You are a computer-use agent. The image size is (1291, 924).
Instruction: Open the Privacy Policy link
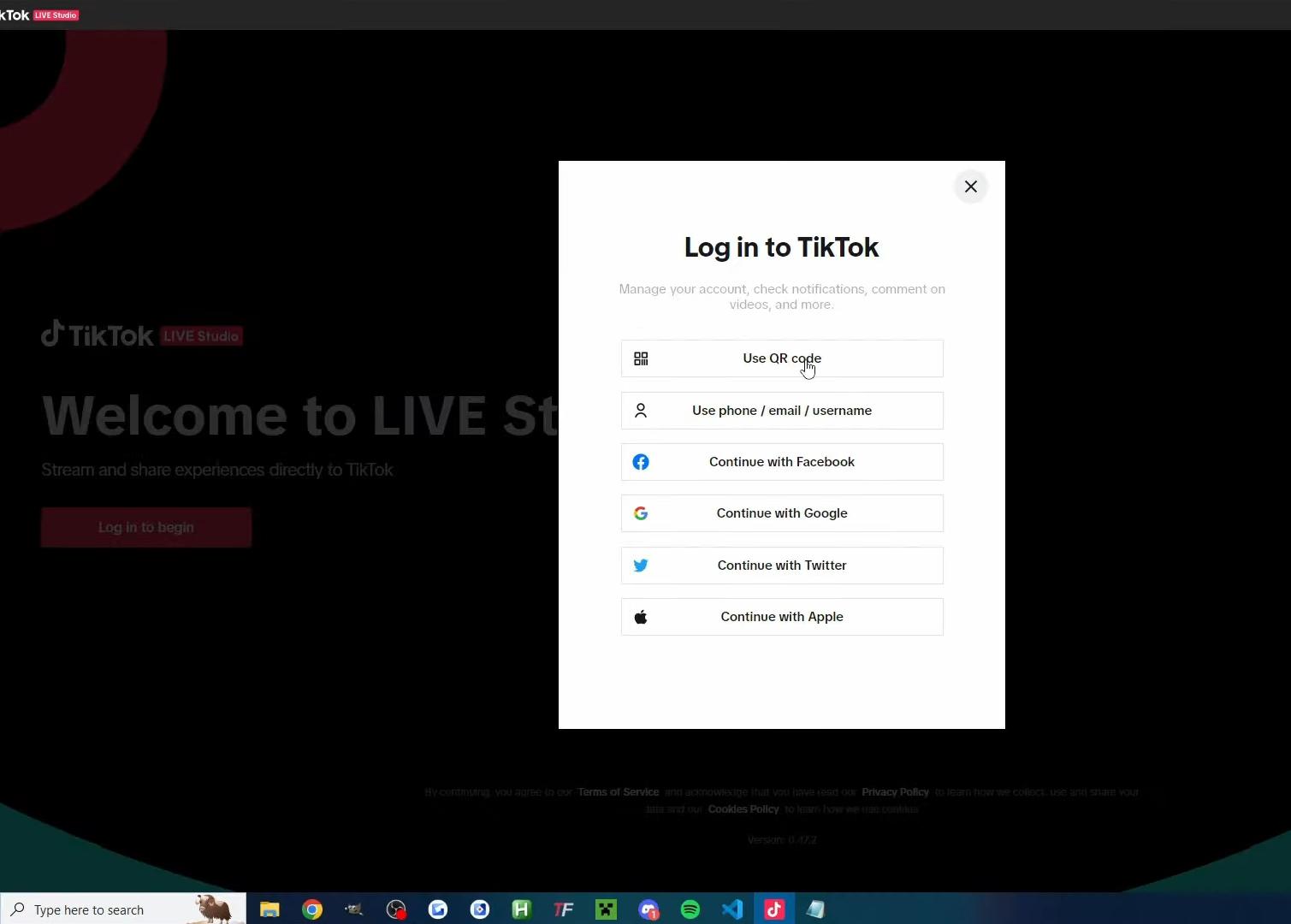(x=895, y=792)
